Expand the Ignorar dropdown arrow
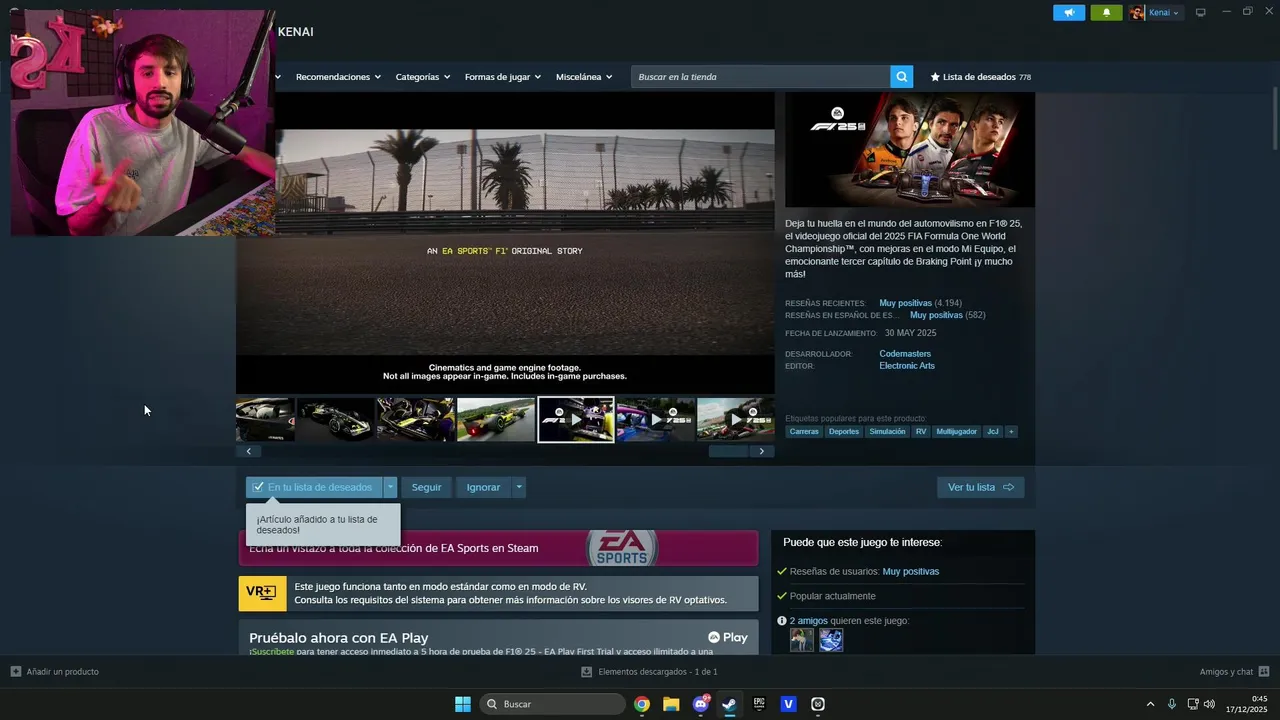The image size is (1280, 720). click(x=518, y=487)
